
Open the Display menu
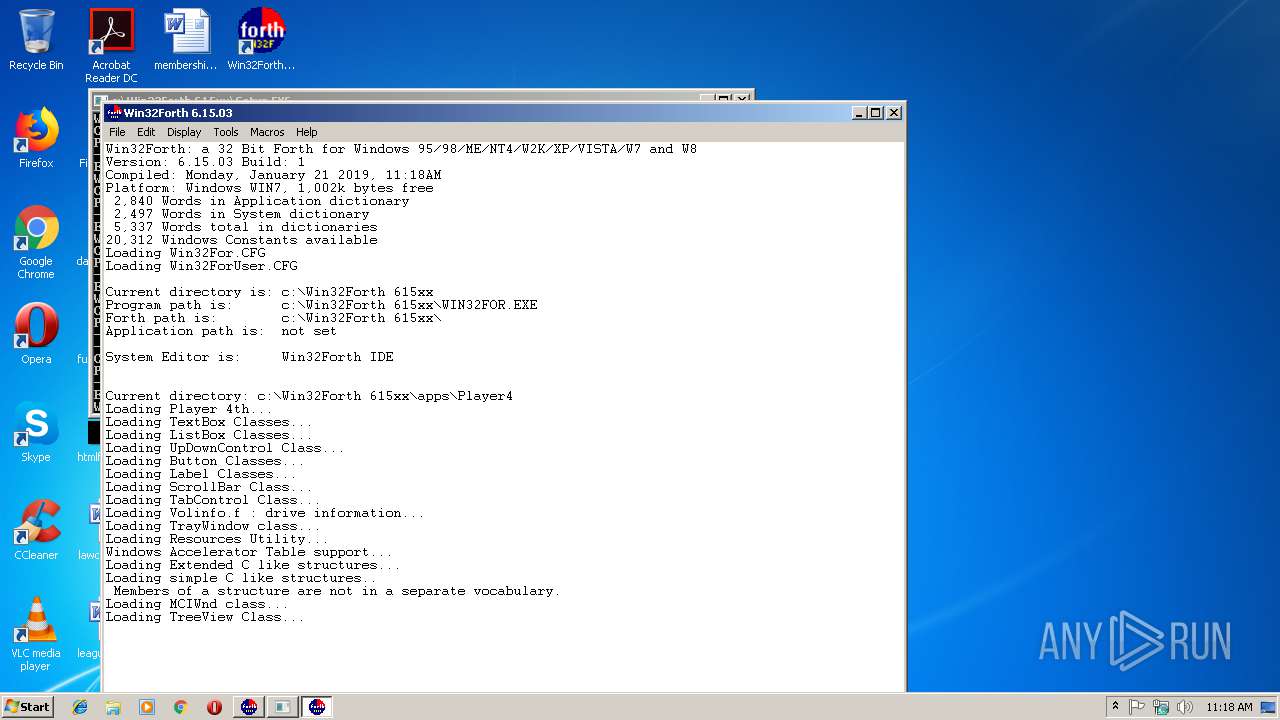pos(184,132)
